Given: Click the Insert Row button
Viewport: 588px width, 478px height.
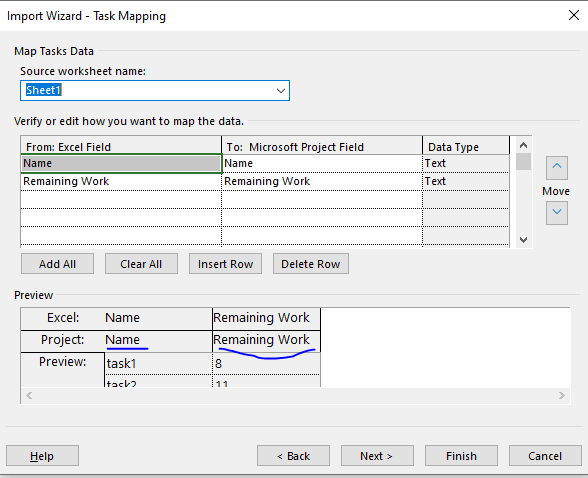Looking at the screenshot, I should 225,264.
